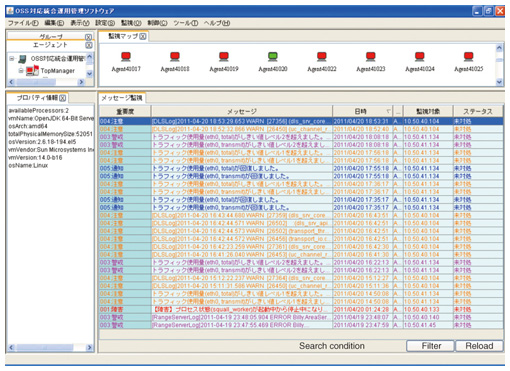510x371 pixels.
Task: Sort by the ステータス column header
Action: point(478,111)
